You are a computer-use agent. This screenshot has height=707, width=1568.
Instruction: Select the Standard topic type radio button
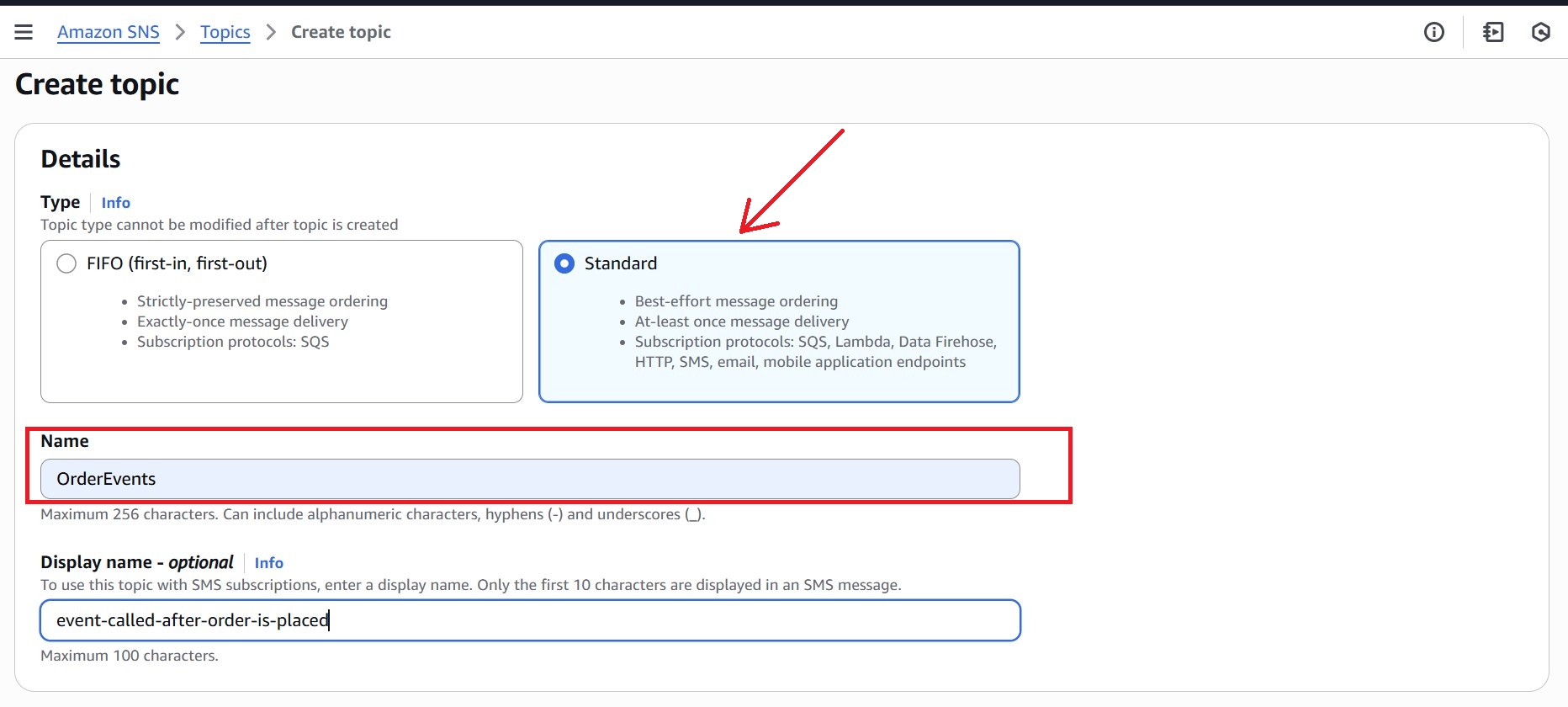564,263
